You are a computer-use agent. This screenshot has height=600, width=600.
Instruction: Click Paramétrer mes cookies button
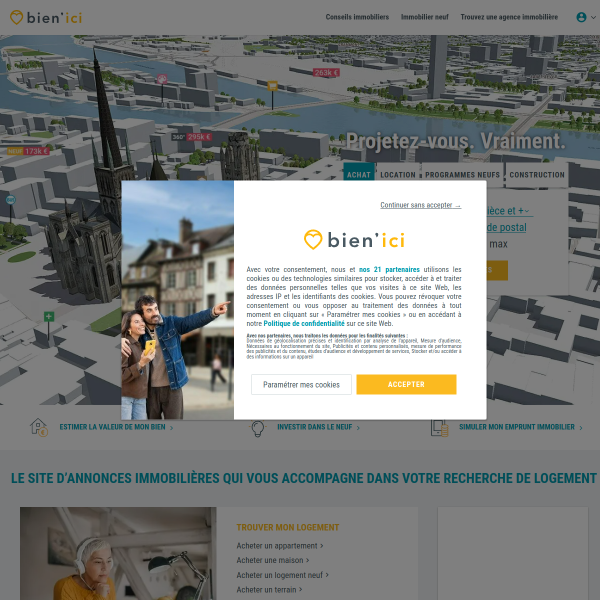tap(301, 384)
